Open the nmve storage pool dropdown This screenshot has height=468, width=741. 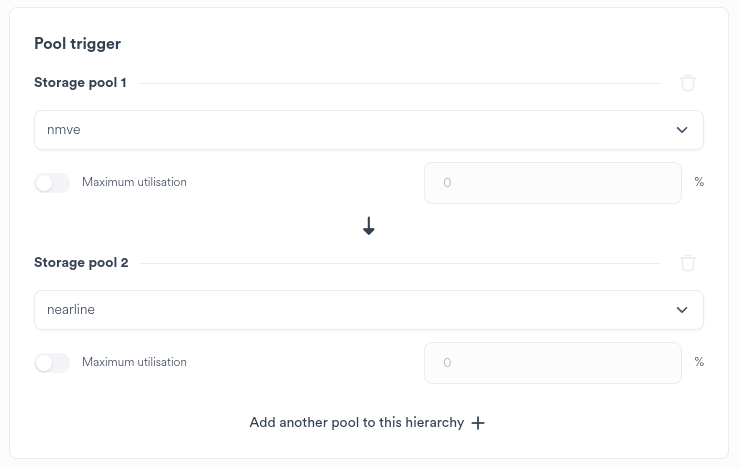pos(360,130)
